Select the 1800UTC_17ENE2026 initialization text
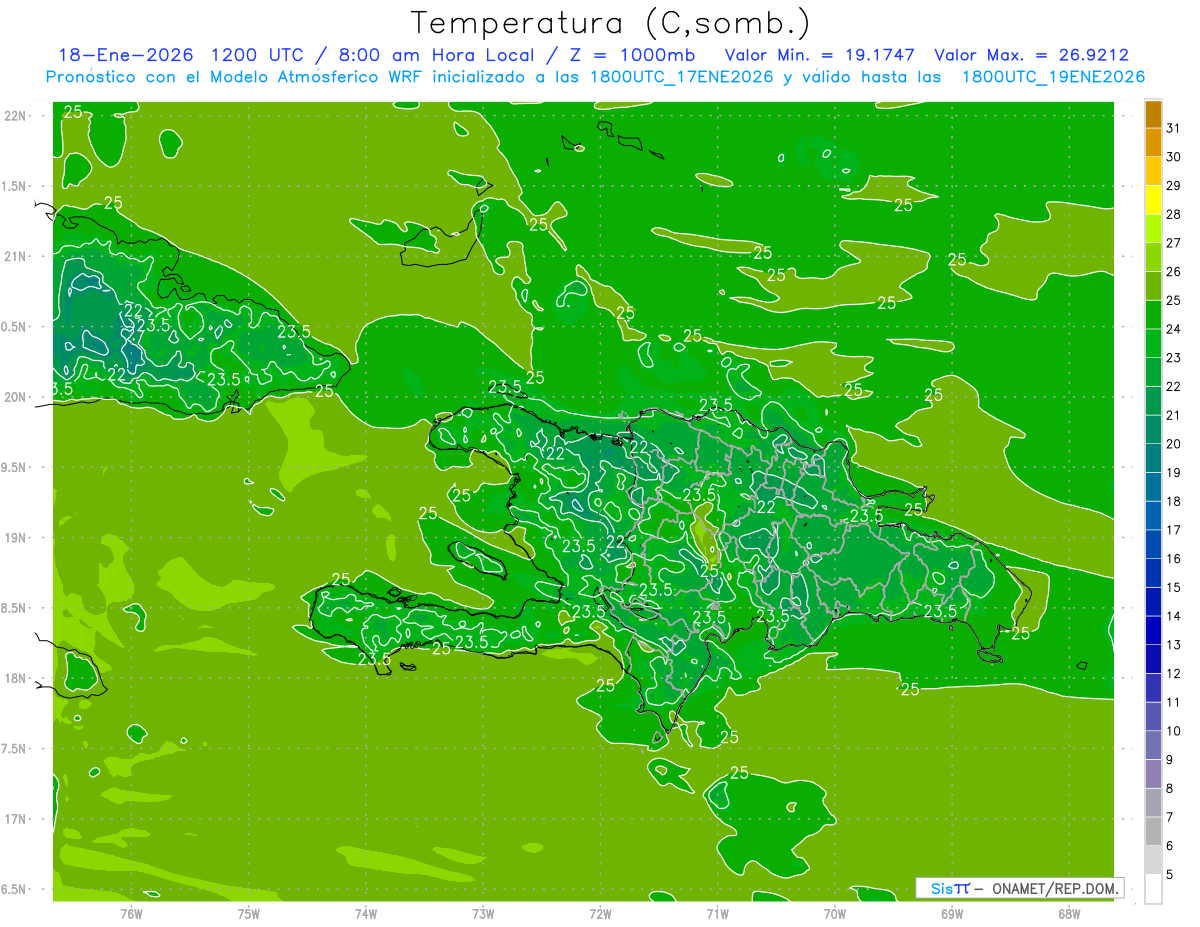Screen dimensions: 1200x927 [684, 77]
